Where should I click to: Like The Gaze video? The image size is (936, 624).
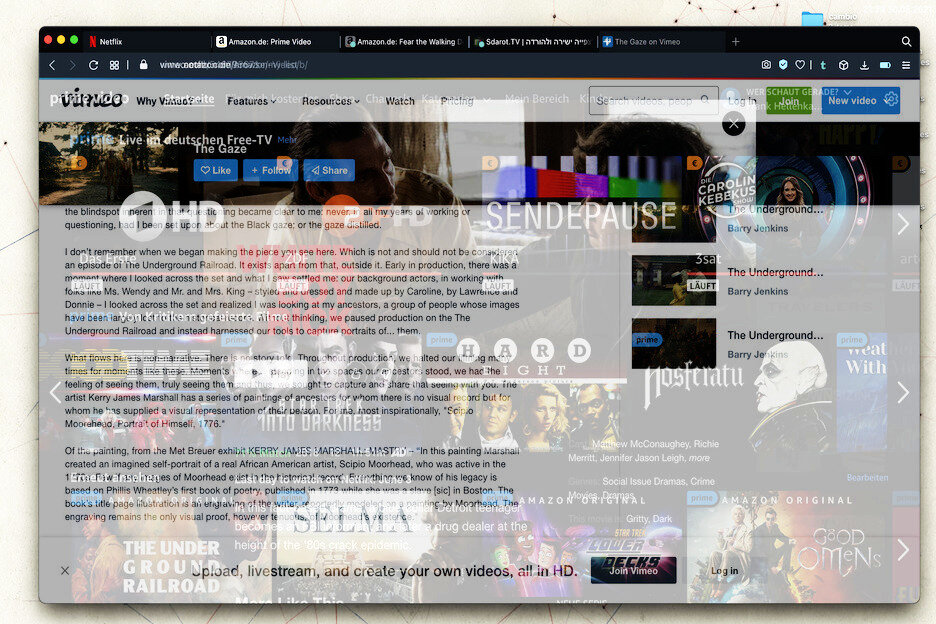[x=215, y=170]
